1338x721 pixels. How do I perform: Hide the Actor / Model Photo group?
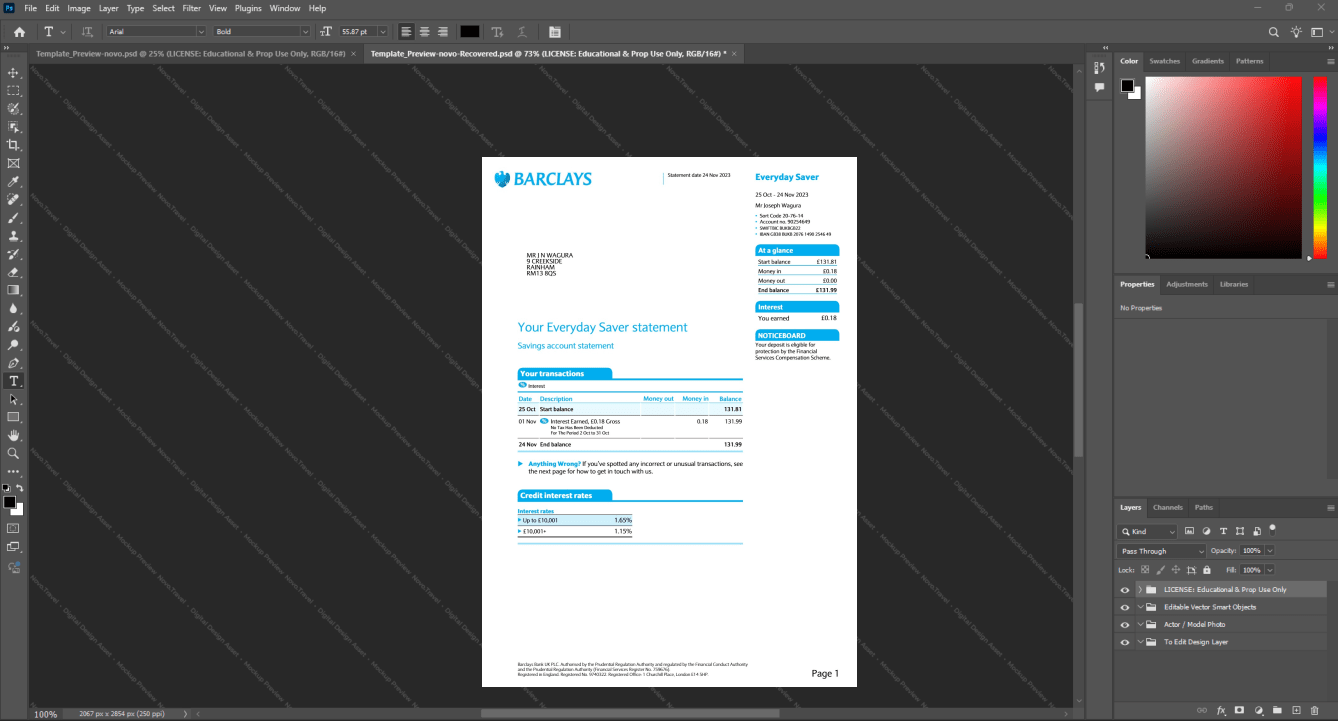click(1124, 624)
